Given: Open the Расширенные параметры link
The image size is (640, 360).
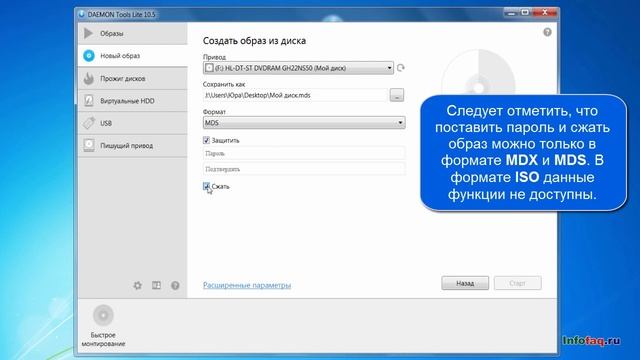Looking at the screenshot, I should (247, 285).
